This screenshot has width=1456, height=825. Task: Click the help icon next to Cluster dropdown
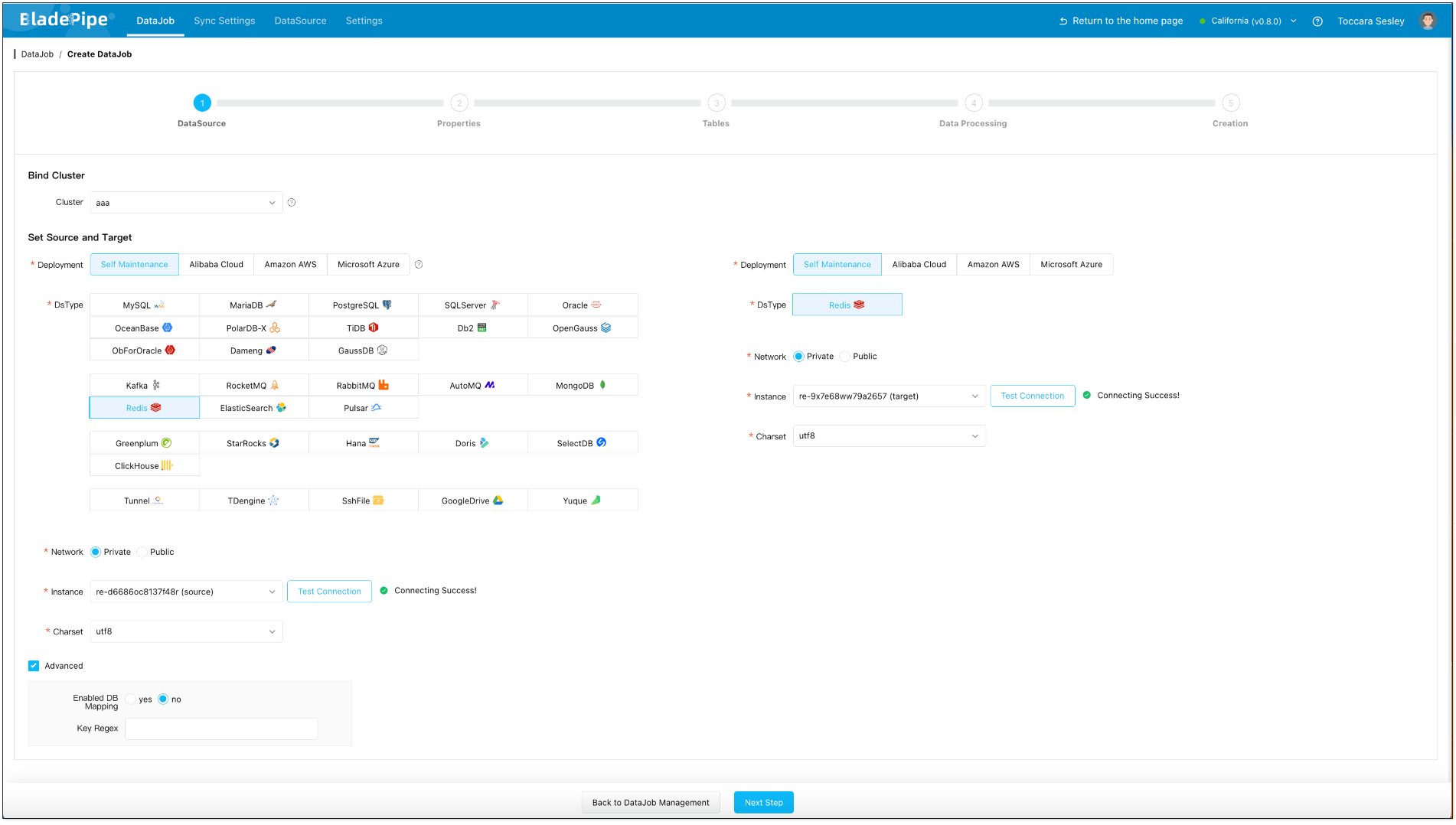pos(292,203)
